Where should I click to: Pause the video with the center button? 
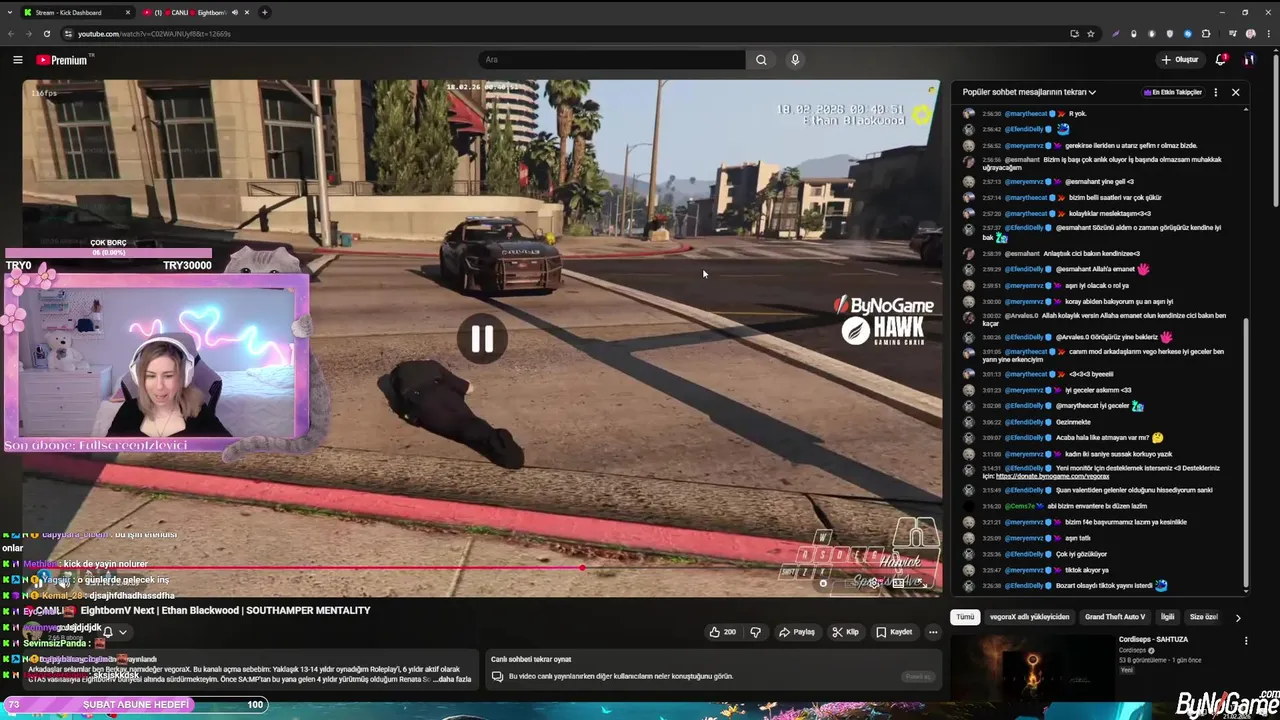(x=482, y=339)
